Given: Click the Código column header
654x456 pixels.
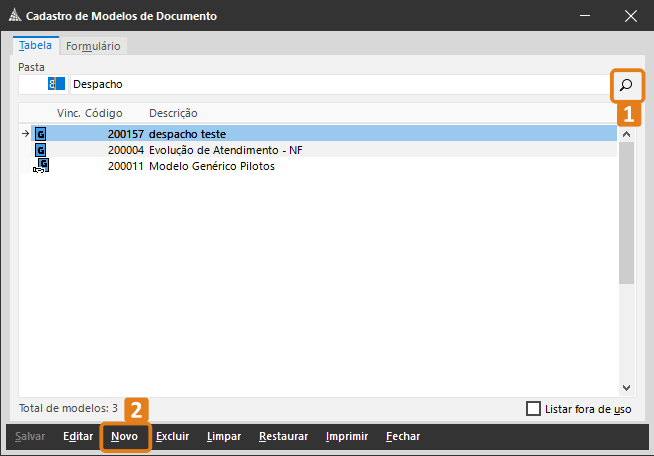Looking at the screenshot, I should click(103, 113).
